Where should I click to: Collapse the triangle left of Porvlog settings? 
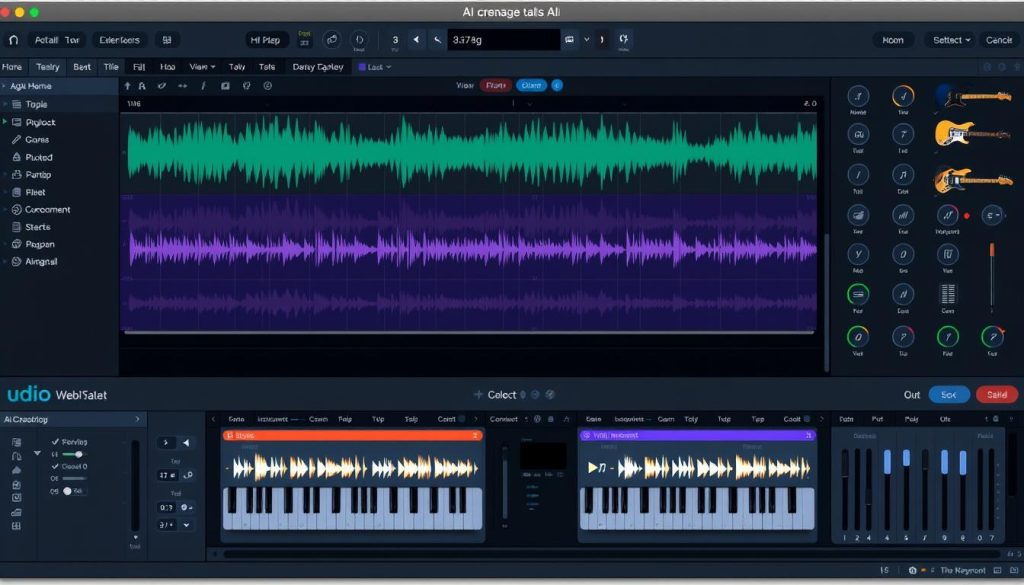(37, 453)
